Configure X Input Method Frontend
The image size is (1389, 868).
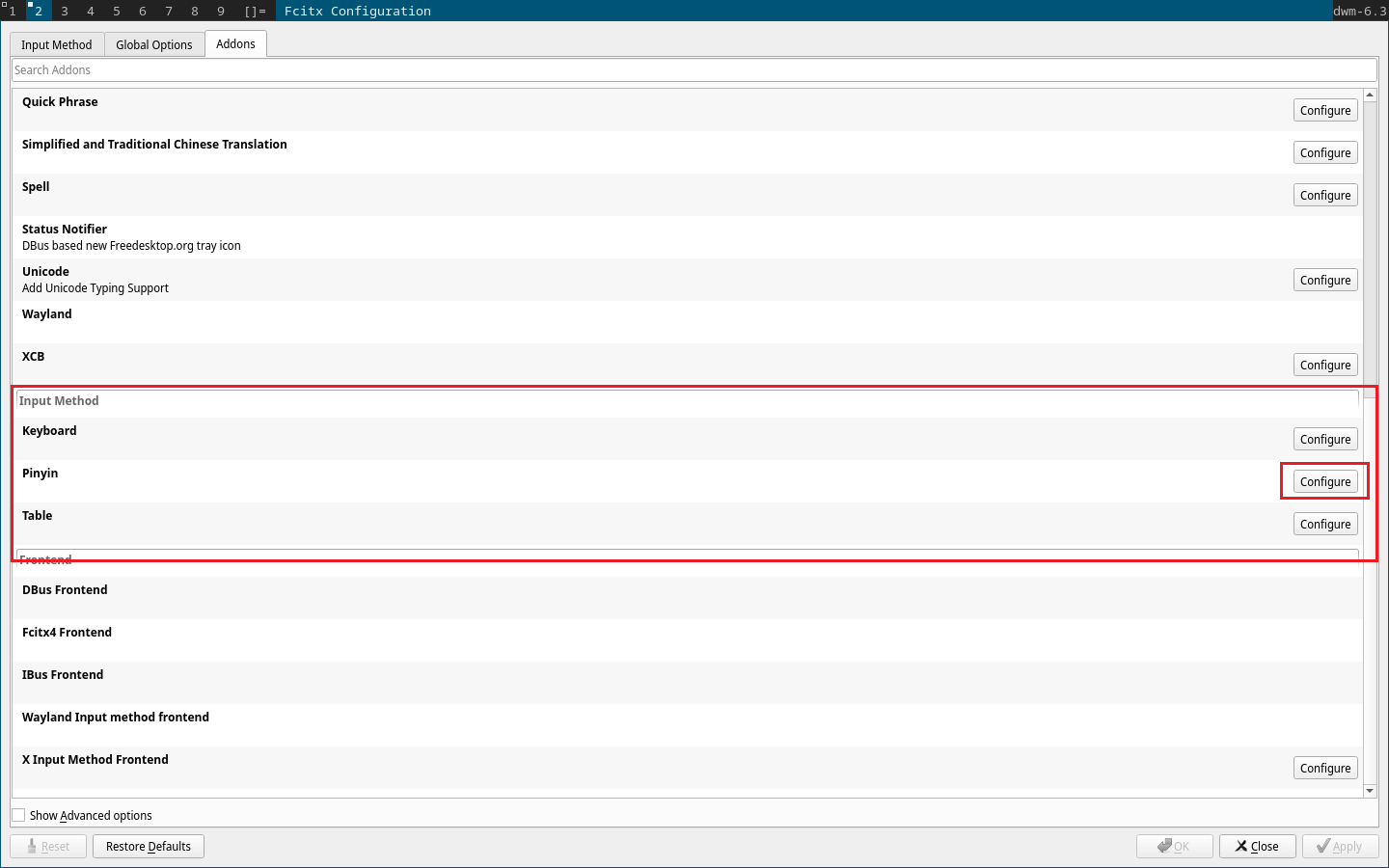point(1325,769)
